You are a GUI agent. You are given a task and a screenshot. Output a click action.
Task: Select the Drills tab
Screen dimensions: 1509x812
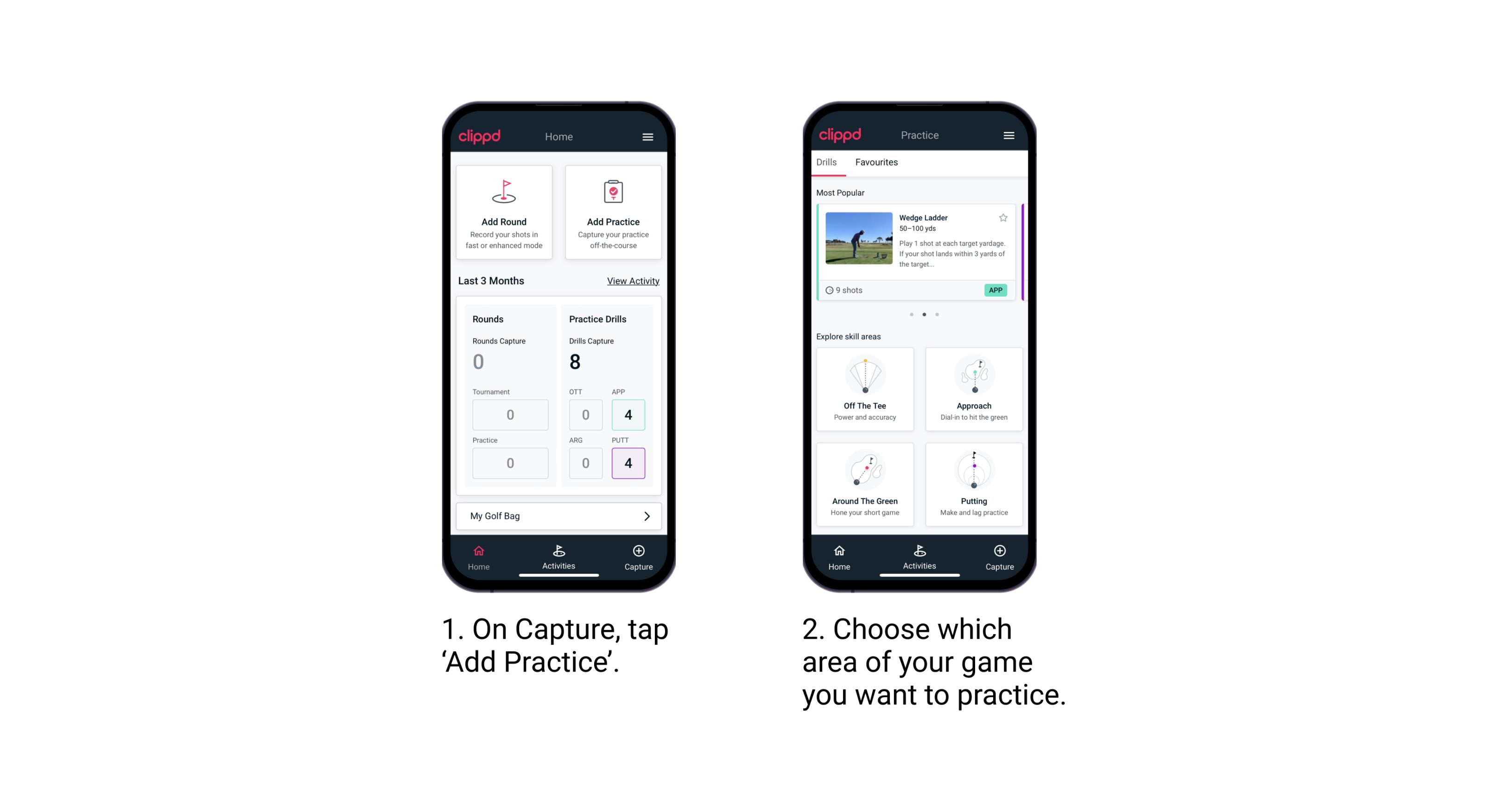(x=828, y=163)
